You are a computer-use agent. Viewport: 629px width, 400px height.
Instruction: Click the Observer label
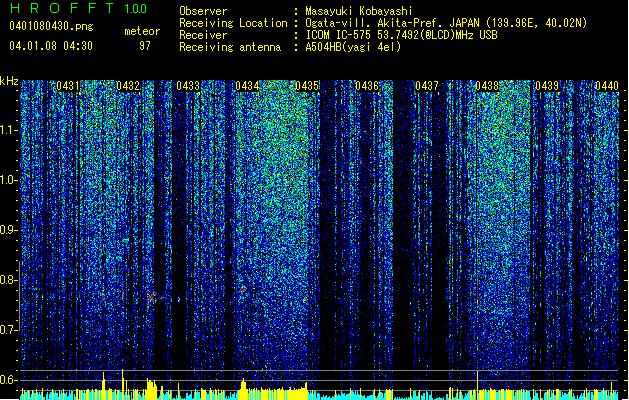coord(203,11)
